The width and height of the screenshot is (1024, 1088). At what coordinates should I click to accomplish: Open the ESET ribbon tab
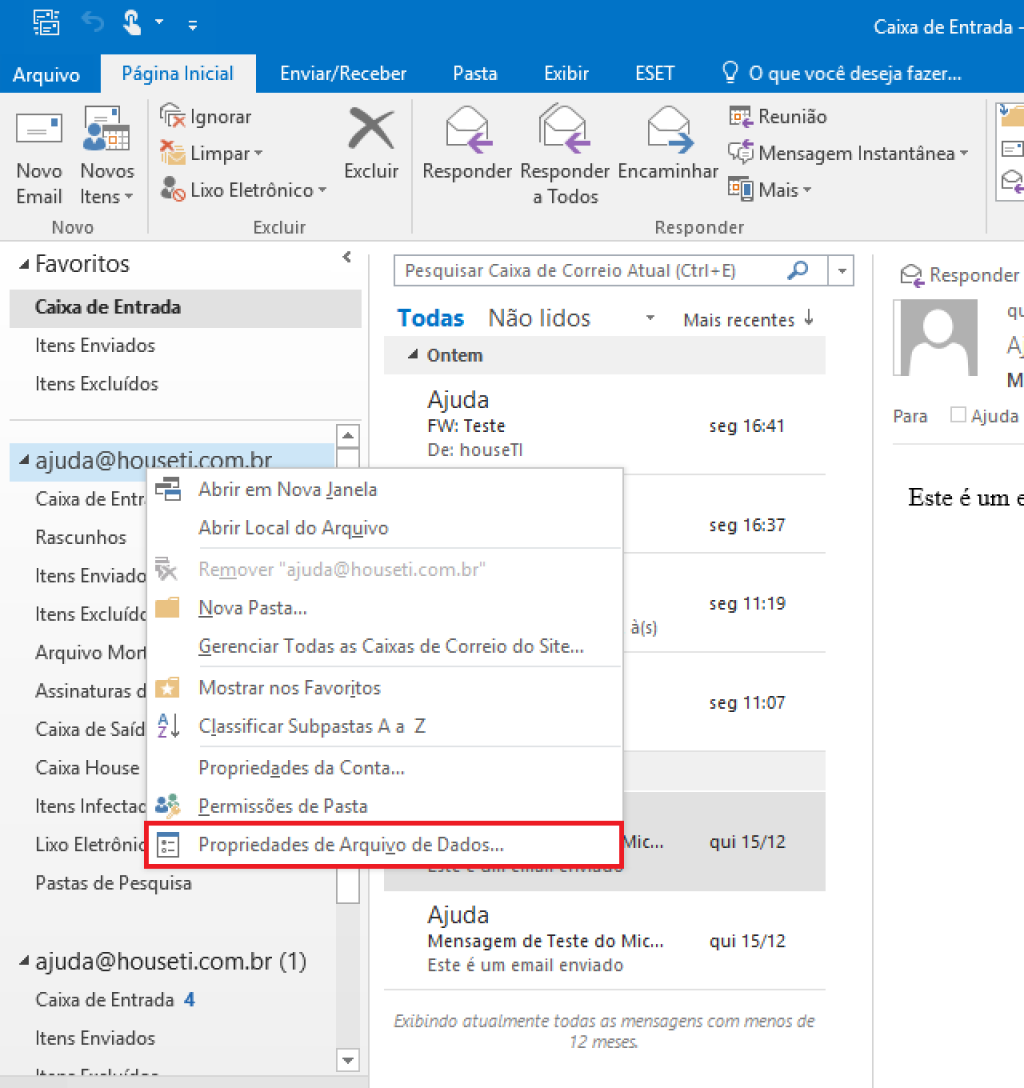tap(655, 74)
